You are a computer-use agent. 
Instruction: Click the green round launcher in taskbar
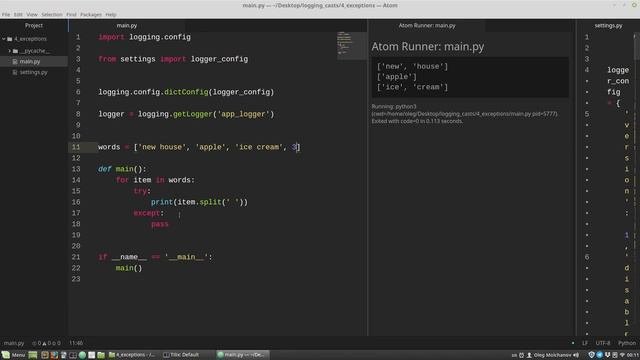82,355
